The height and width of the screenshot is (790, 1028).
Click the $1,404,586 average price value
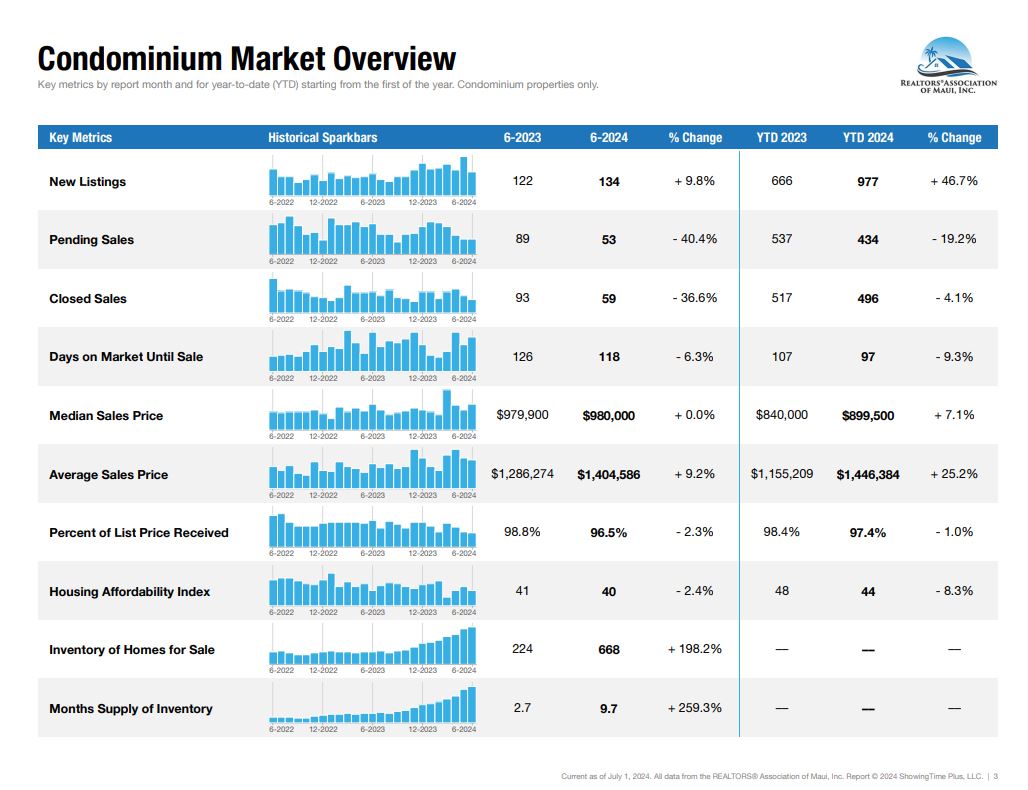pyautogui.click(x=608, y=475)
